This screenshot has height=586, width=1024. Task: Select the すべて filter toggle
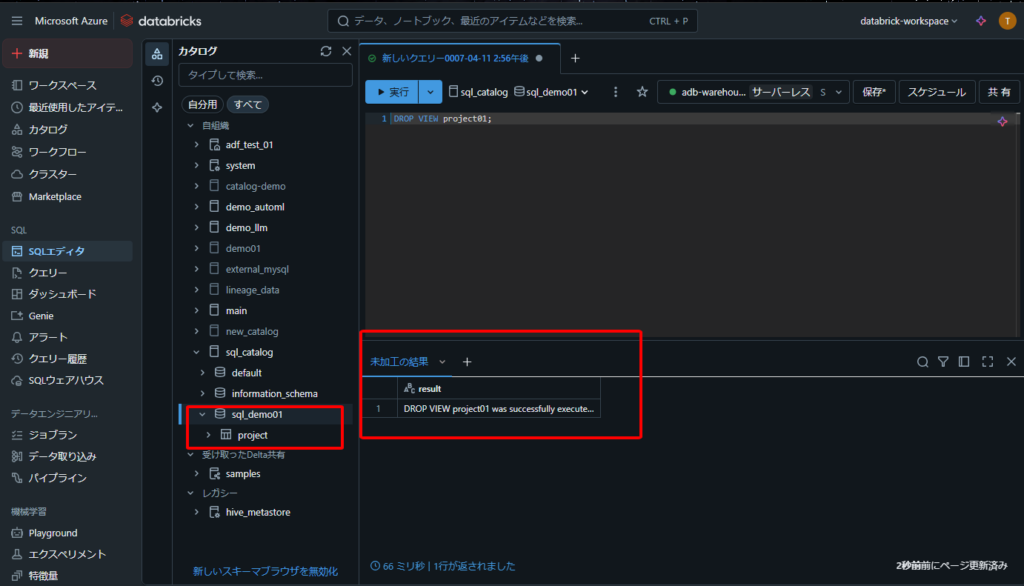[247, 104]
